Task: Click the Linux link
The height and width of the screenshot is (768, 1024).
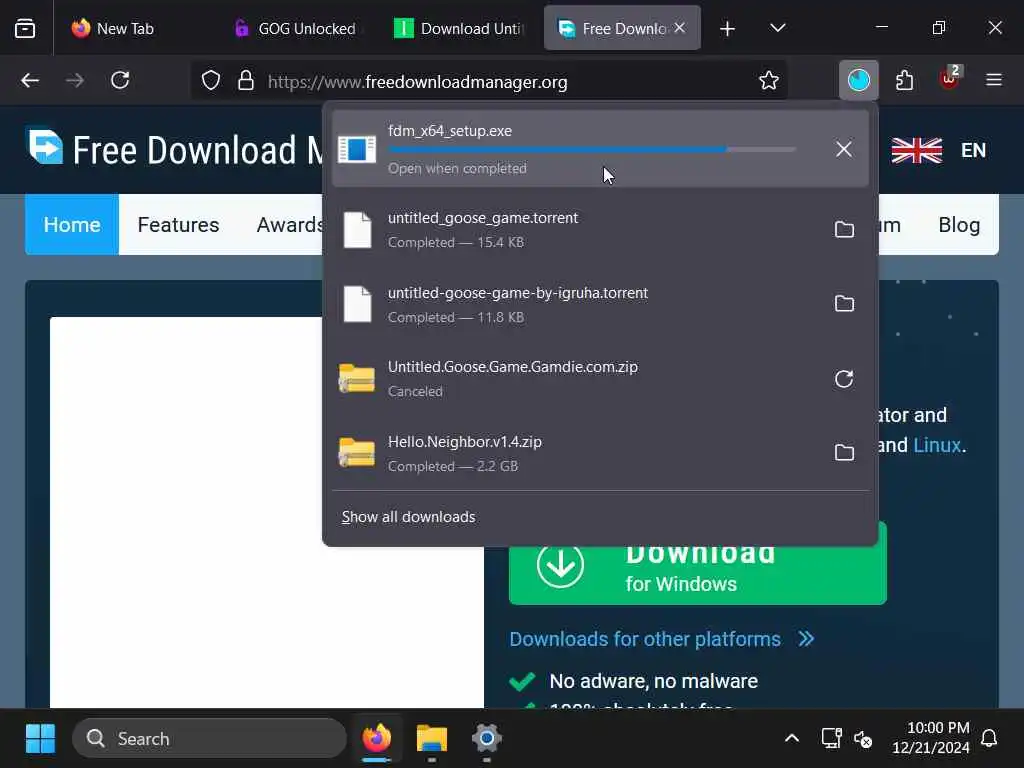Action: (x=937, y=445)
